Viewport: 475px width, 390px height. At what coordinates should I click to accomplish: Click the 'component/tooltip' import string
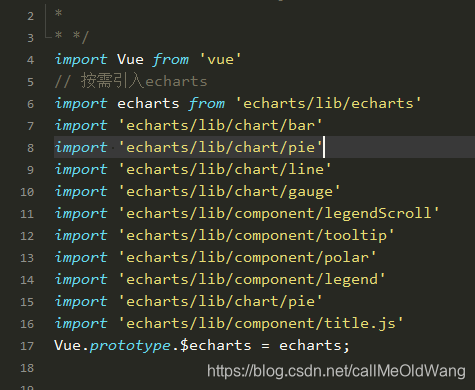256,236
